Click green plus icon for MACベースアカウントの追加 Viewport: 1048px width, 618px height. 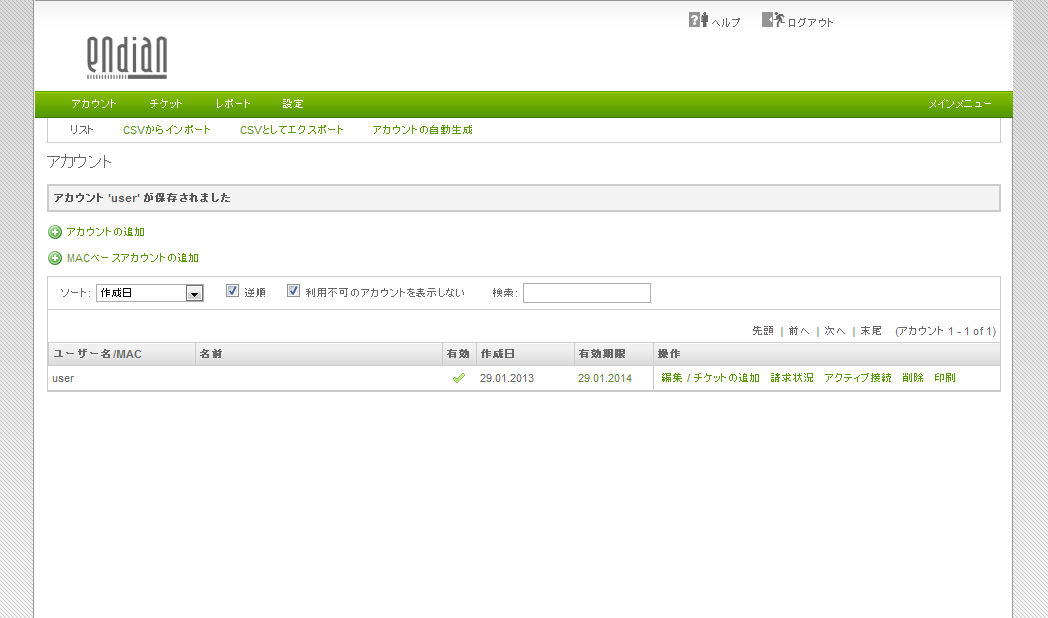(x=55, y=258)
